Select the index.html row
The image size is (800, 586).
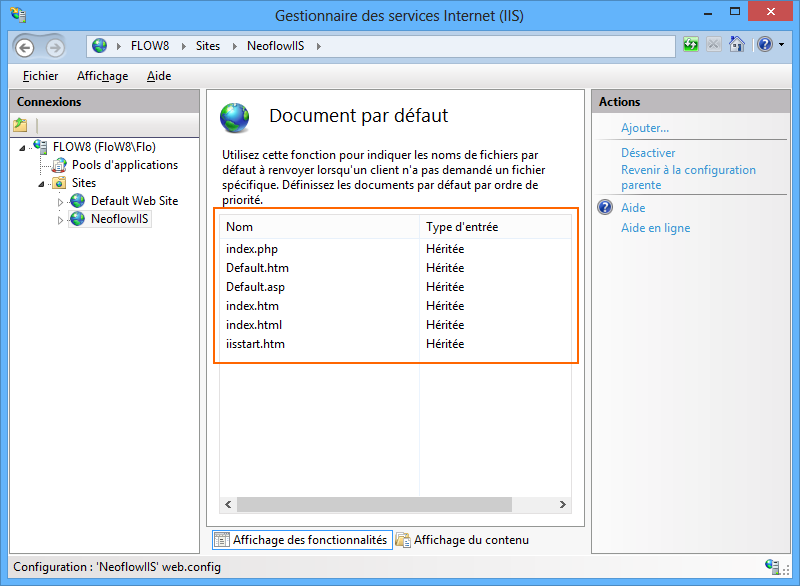(x=395, y=325)
